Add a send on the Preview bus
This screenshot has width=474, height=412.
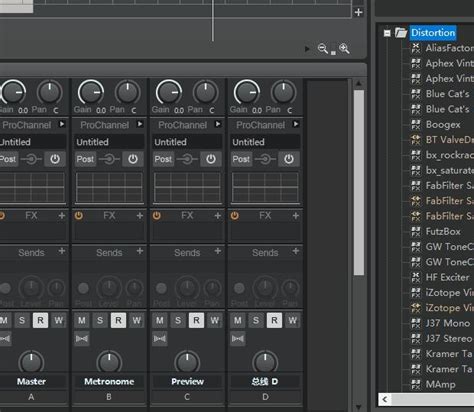click(218, 251)
